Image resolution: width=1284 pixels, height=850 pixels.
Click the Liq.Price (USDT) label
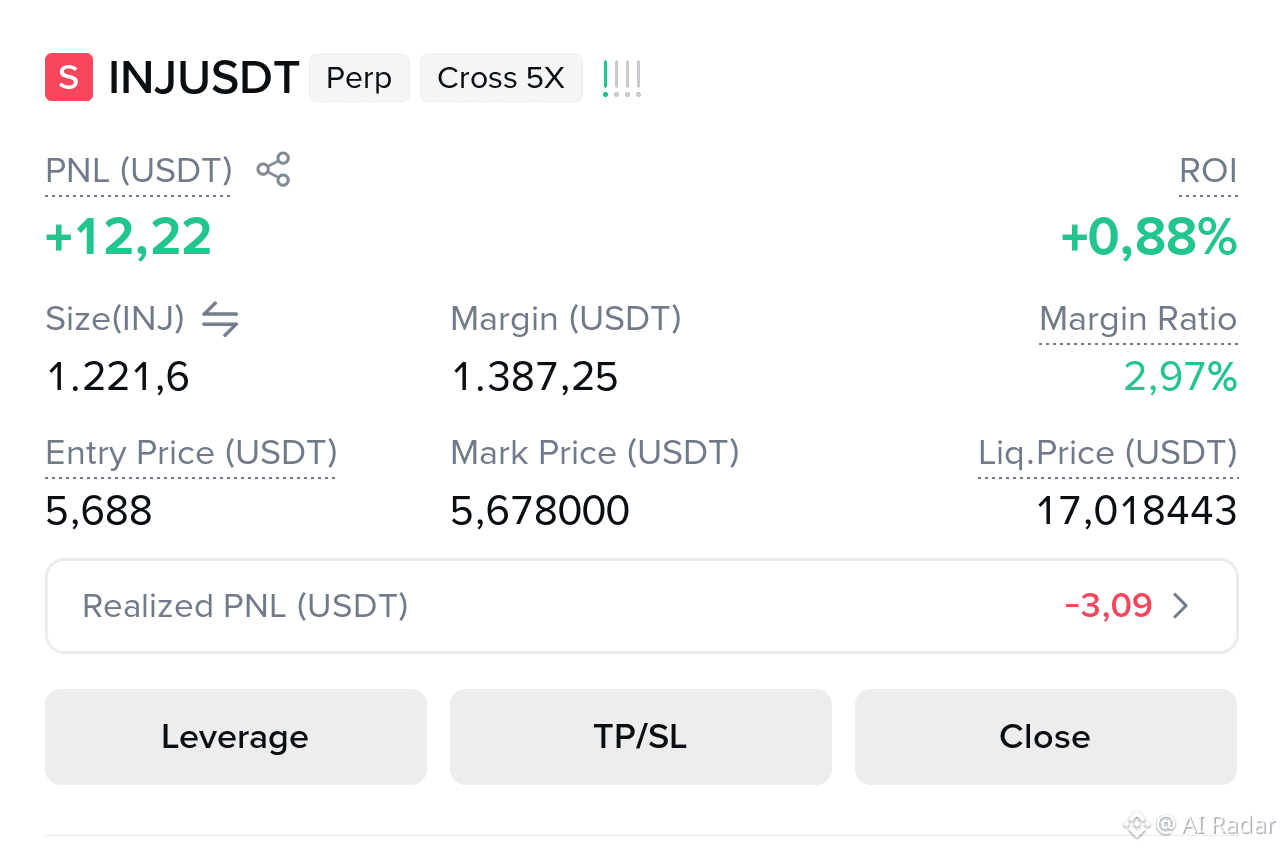click(1108, 453)
